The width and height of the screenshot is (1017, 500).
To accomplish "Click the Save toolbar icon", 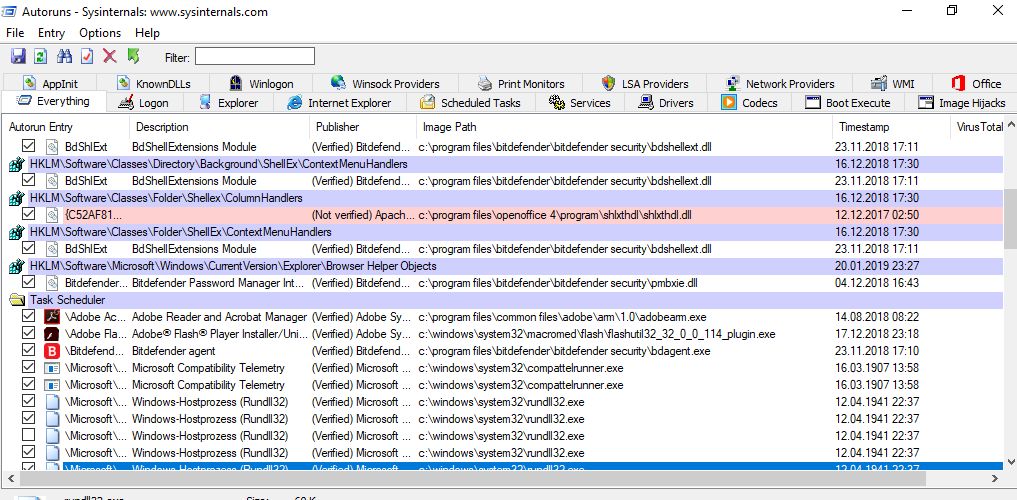I will tap(18, 56).
